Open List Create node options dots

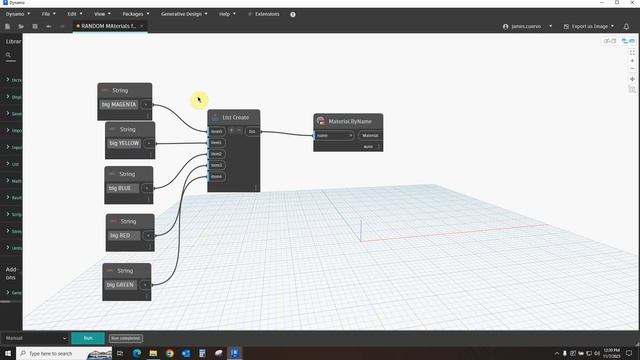256,187
